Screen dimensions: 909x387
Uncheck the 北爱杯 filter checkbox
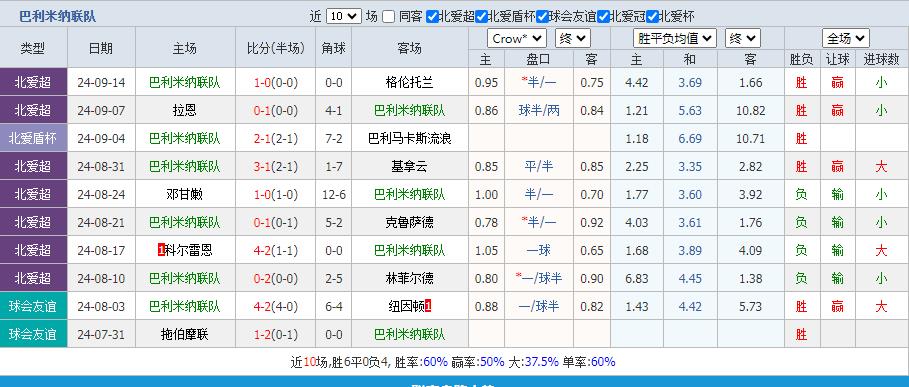click(x=652, y=16)
